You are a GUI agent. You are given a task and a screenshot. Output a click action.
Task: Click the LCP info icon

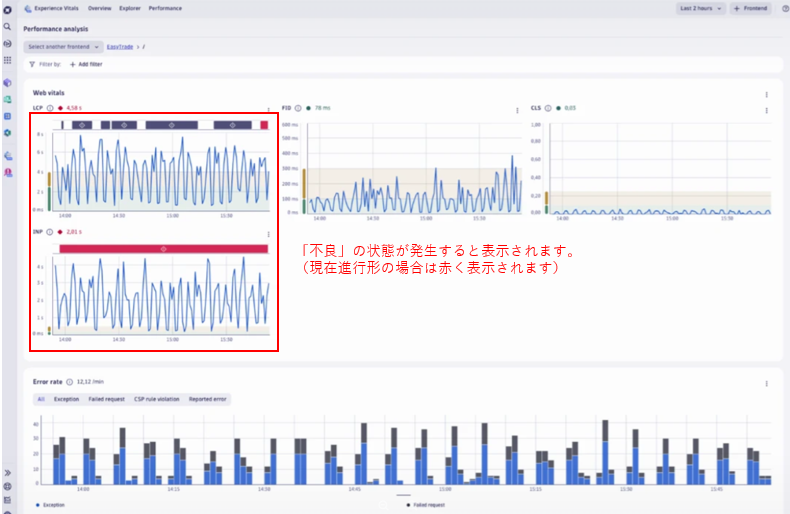tap(49, 108)
